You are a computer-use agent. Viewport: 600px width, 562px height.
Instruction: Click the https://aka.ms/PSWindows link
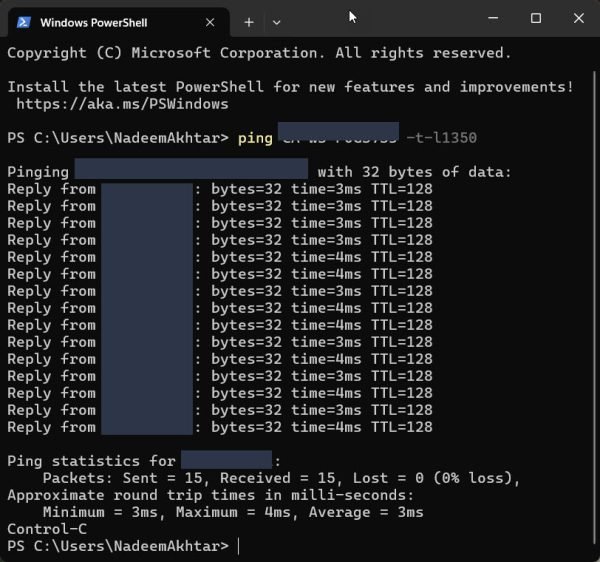[x=122, y=104]
